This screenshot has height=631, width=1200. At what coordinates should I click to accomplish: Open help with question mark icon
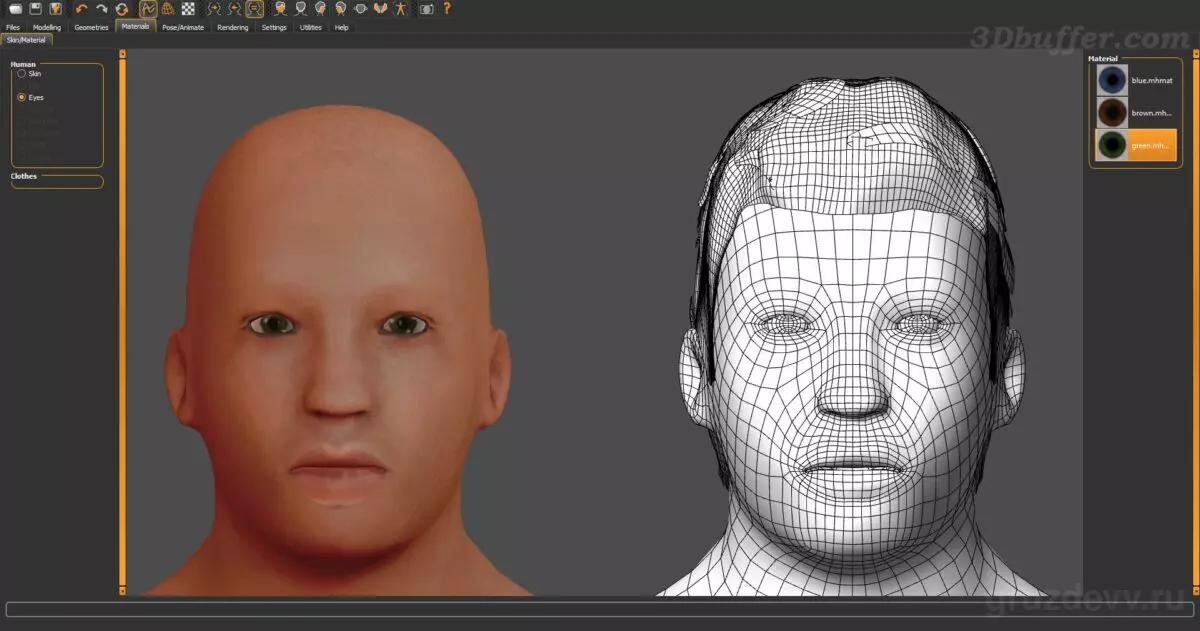pyautogui.click(x=447, y=8)
